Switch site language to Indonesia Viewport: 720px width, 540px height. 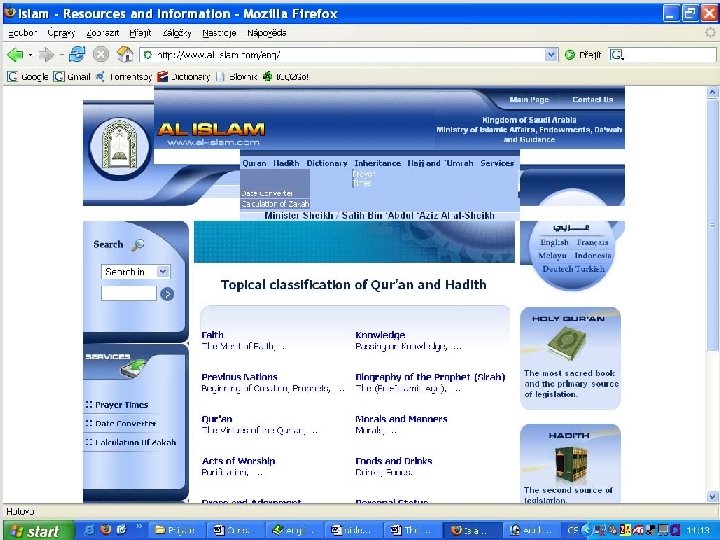(x=593, y=255)
